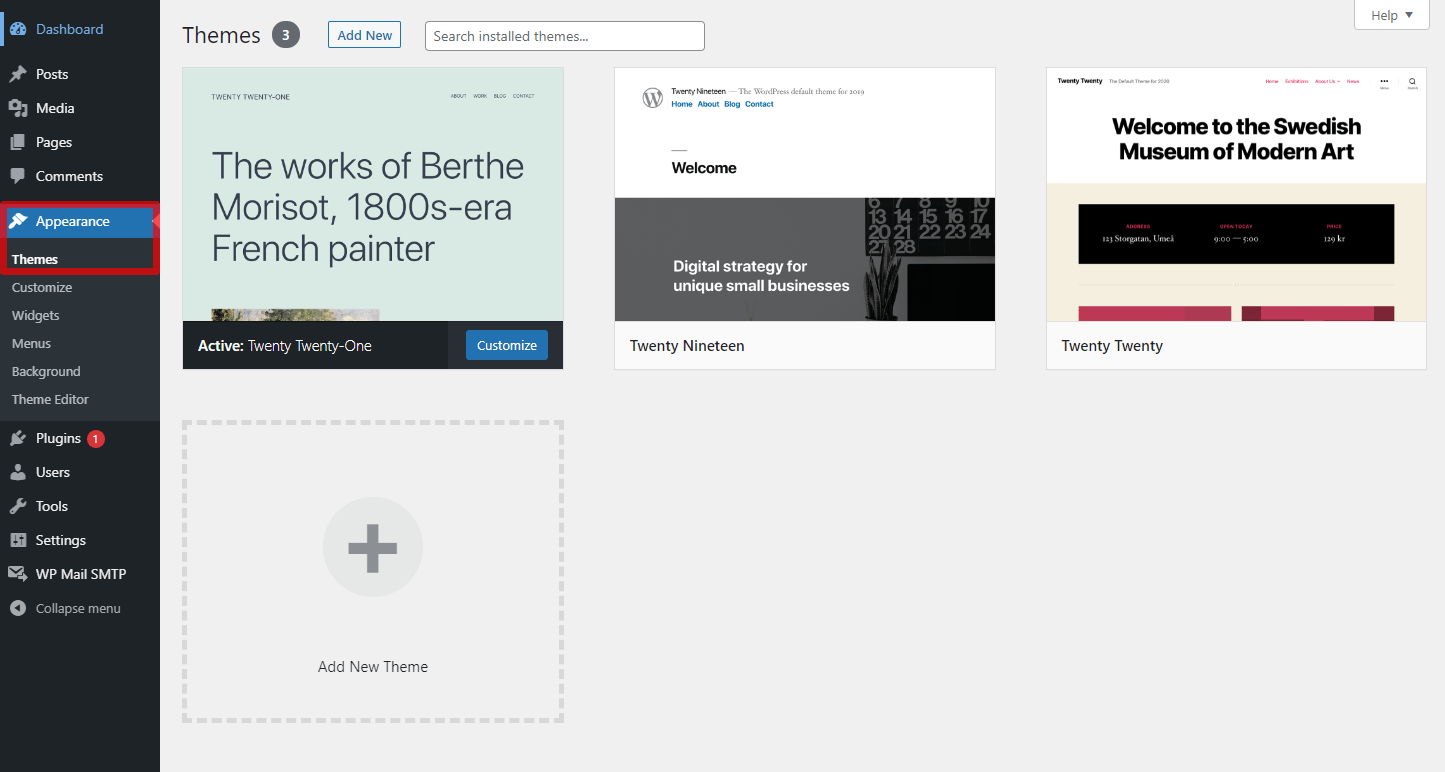
Task: Open the Plugins menu label
Action: [58, 438]
